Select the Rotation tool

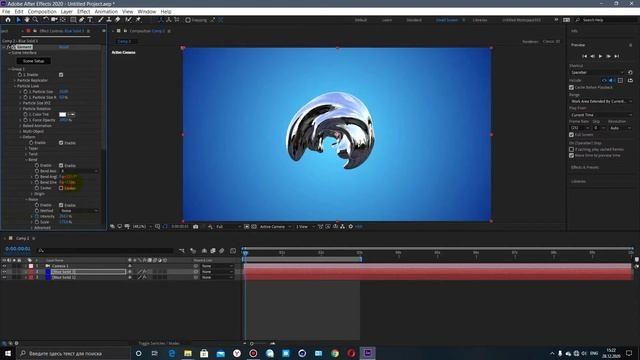46,20
